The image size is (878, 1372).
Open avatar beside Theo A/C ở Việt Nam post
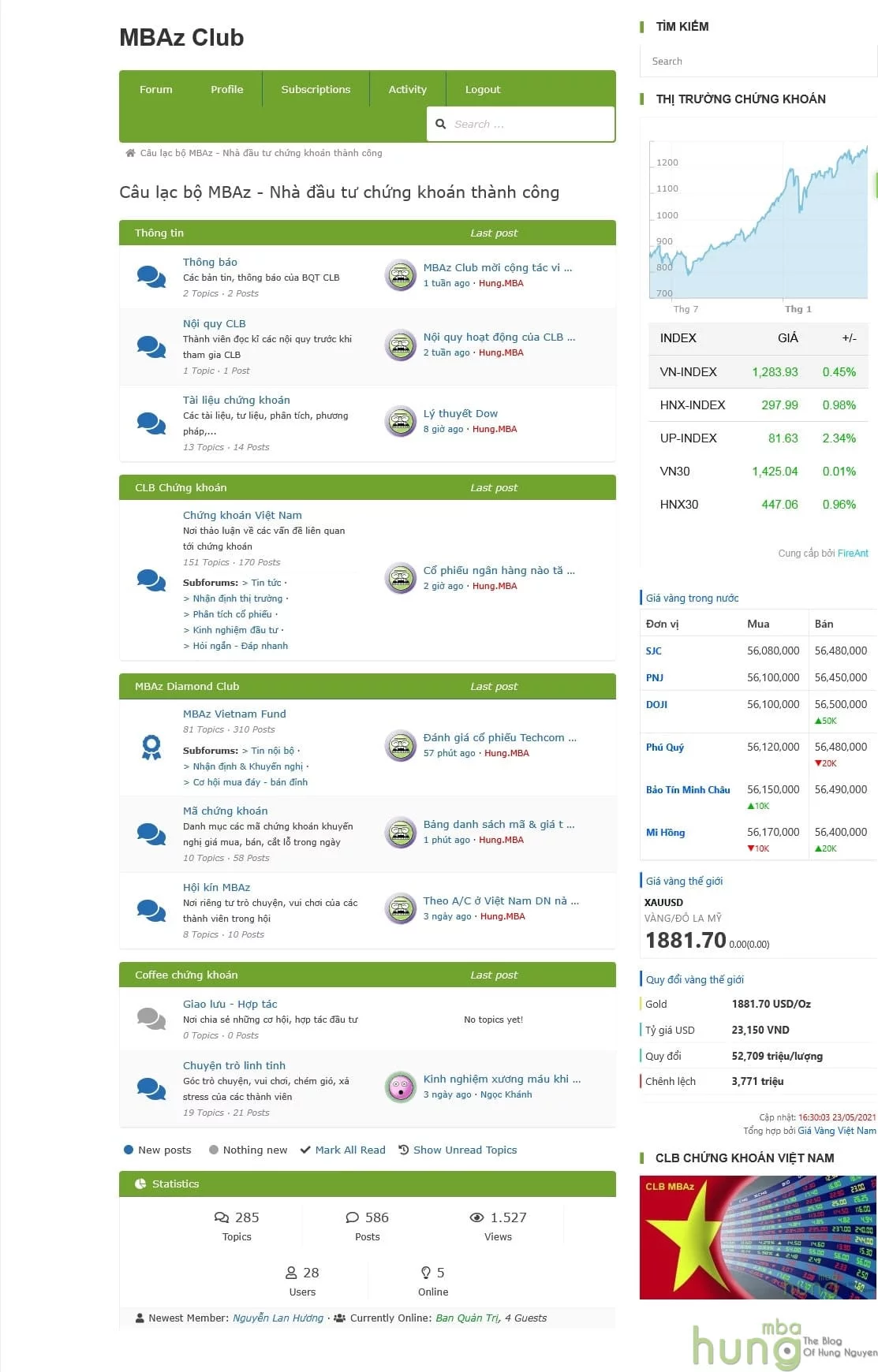click(401, 908)
